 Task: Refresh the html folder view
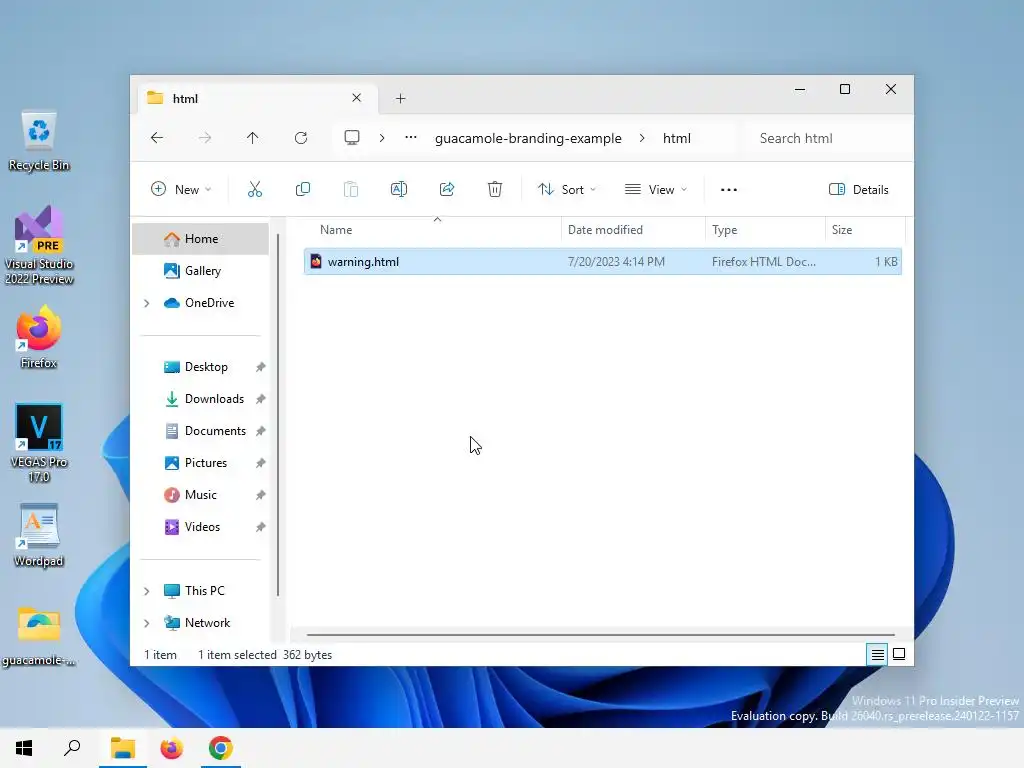301,138
